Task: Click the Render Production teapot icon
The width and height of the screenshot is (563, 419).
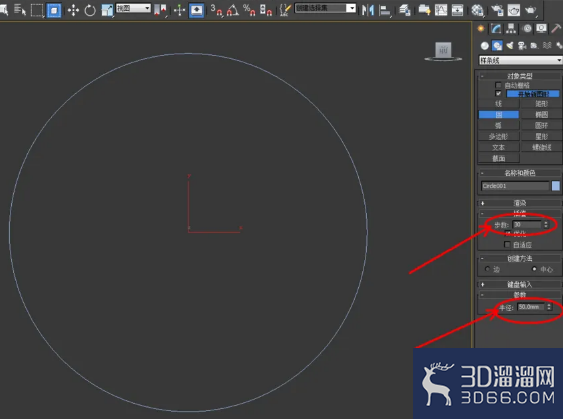Action: tap(531, 10)
